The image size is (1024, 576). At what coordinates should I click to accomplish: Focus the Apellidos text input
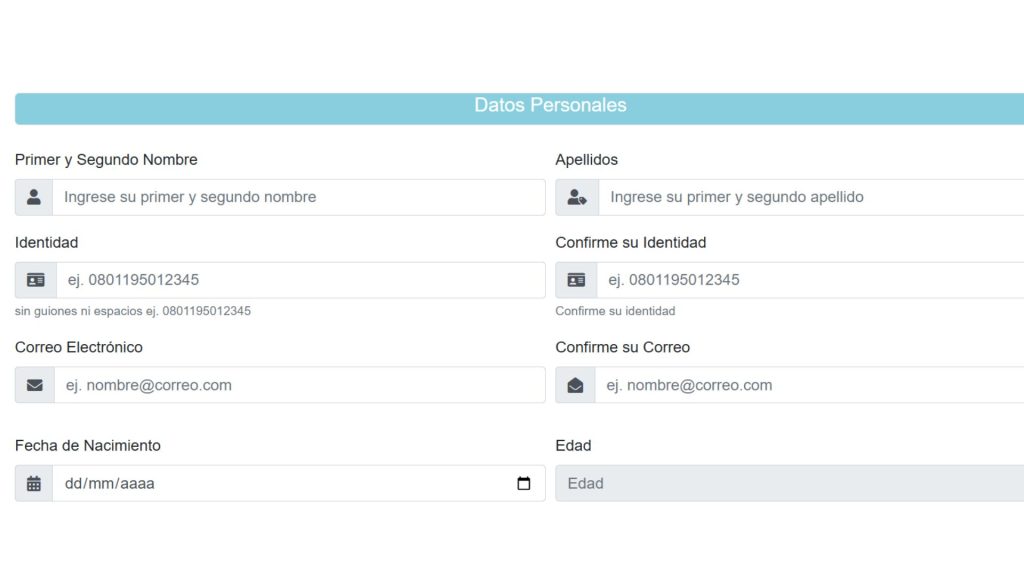(810, 197)
